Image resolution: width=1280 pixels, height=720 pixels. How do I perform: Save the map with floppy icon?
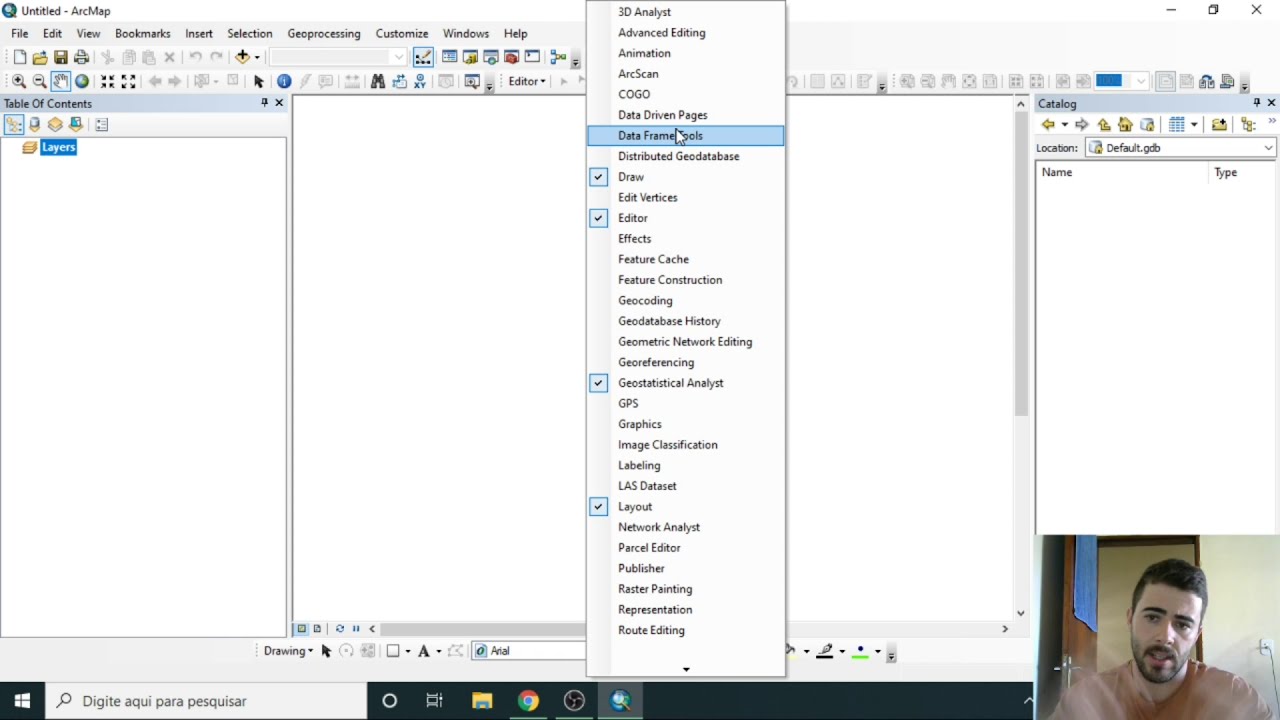61,57
